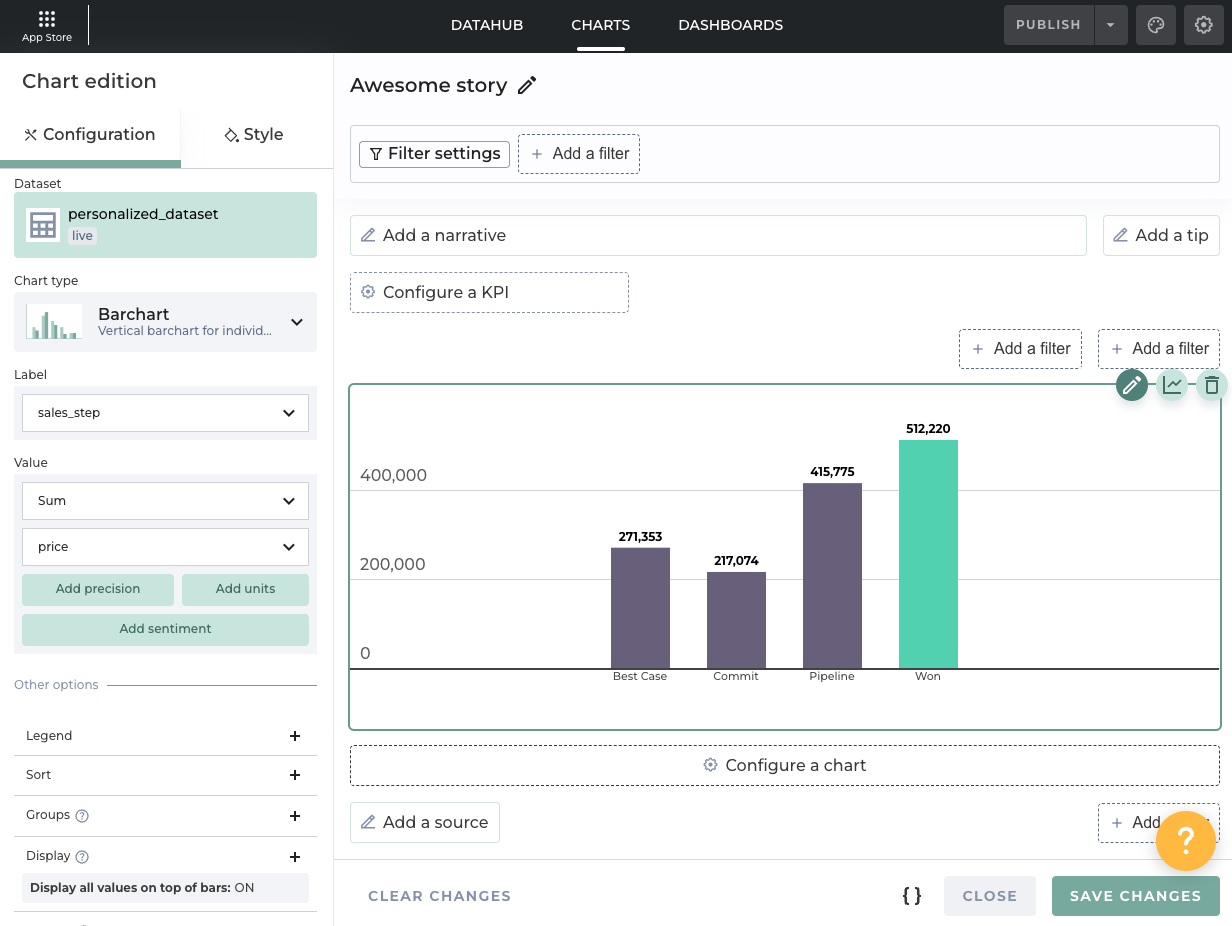
Task: Open settings gear in top bar
Action: (x=1204, y=25)
